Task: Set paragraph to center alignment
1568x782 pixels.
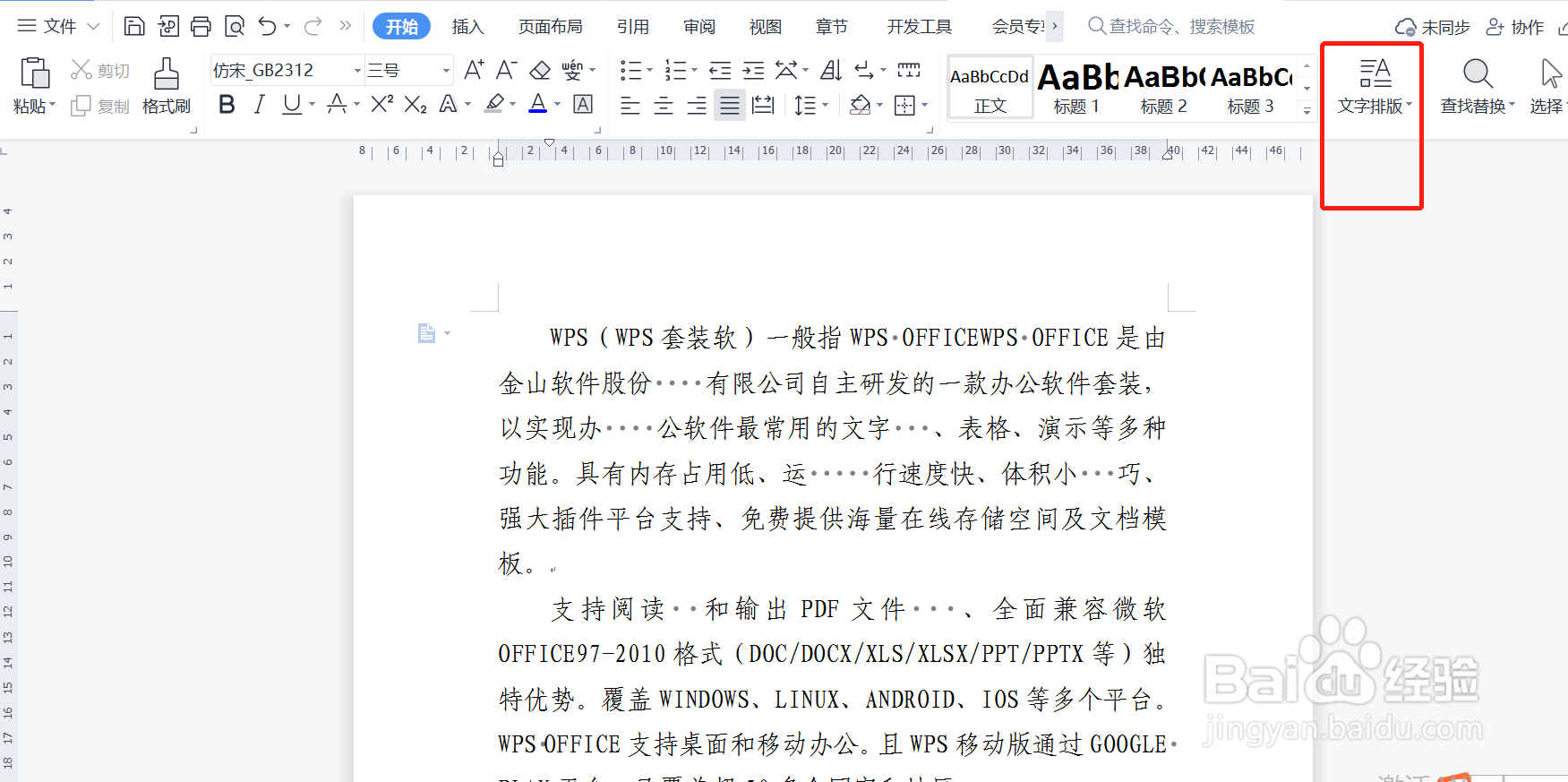Action: coord(664,106)
